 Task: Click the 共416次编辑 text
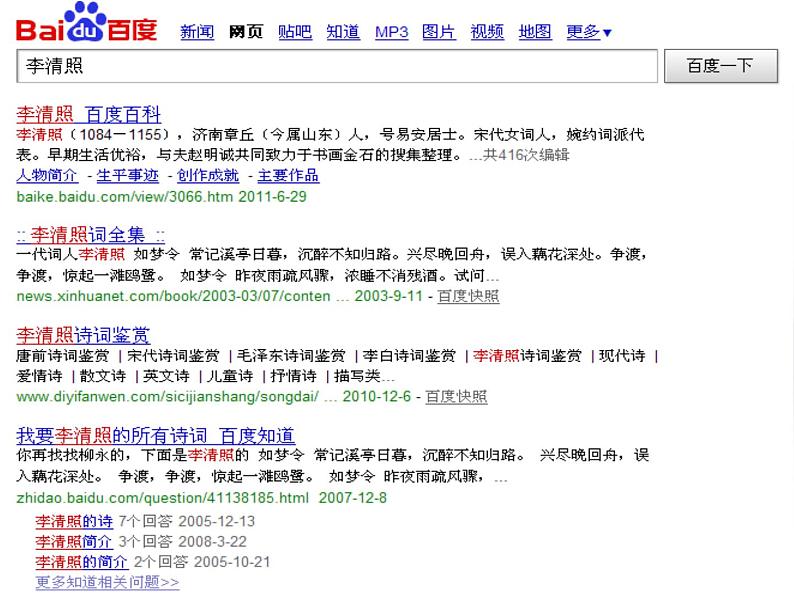click(x=526, y=155)
